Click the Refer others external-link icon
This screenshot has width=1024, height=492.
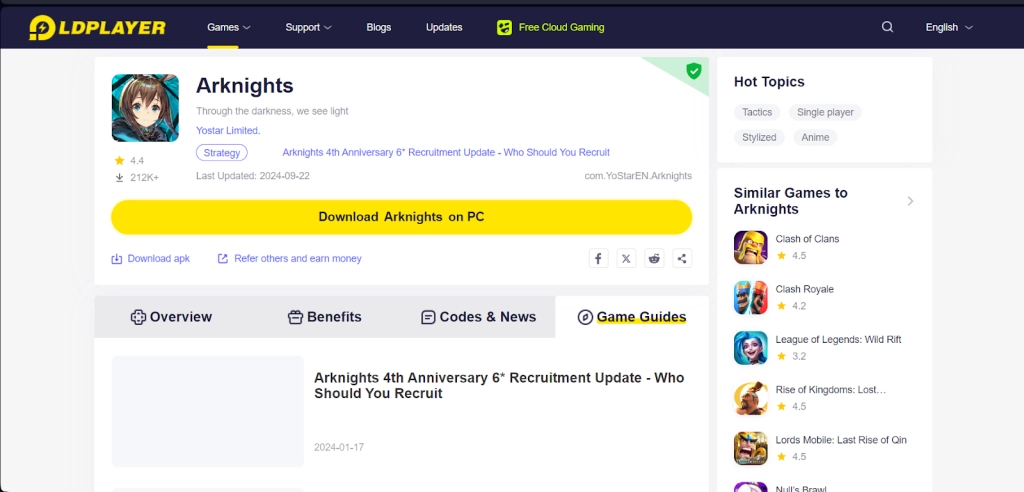pos(223,259)
